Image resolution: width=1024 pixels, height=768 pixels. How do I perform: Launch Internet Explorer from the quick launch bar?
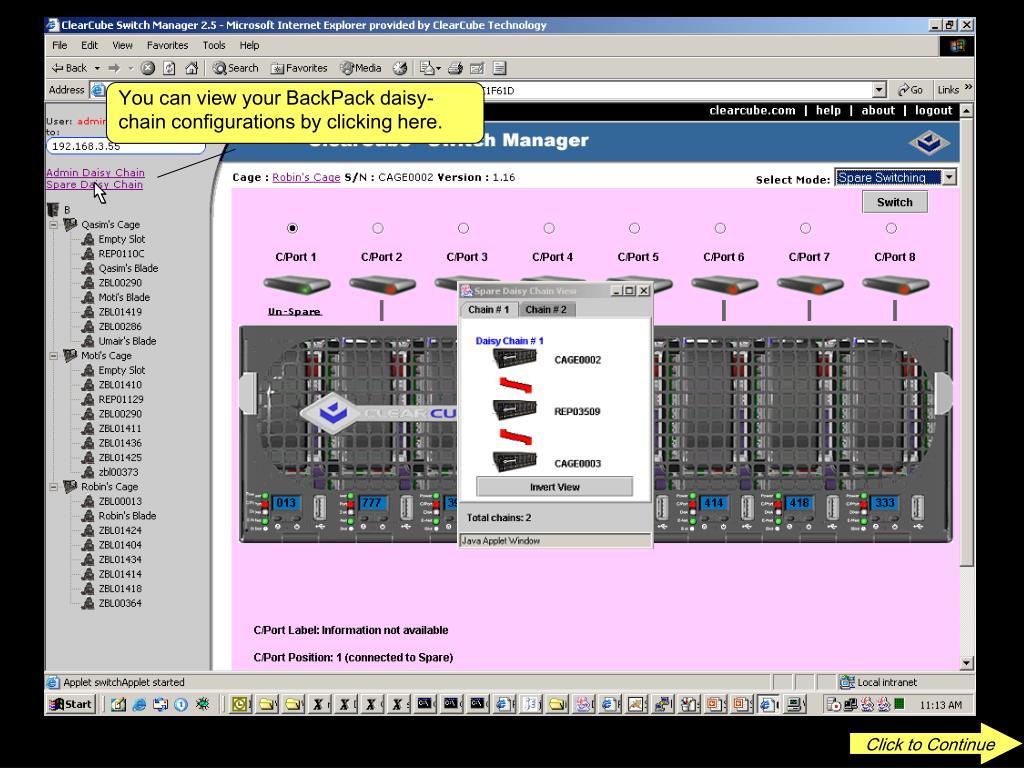pyautogui.click(x=139, y=704)
